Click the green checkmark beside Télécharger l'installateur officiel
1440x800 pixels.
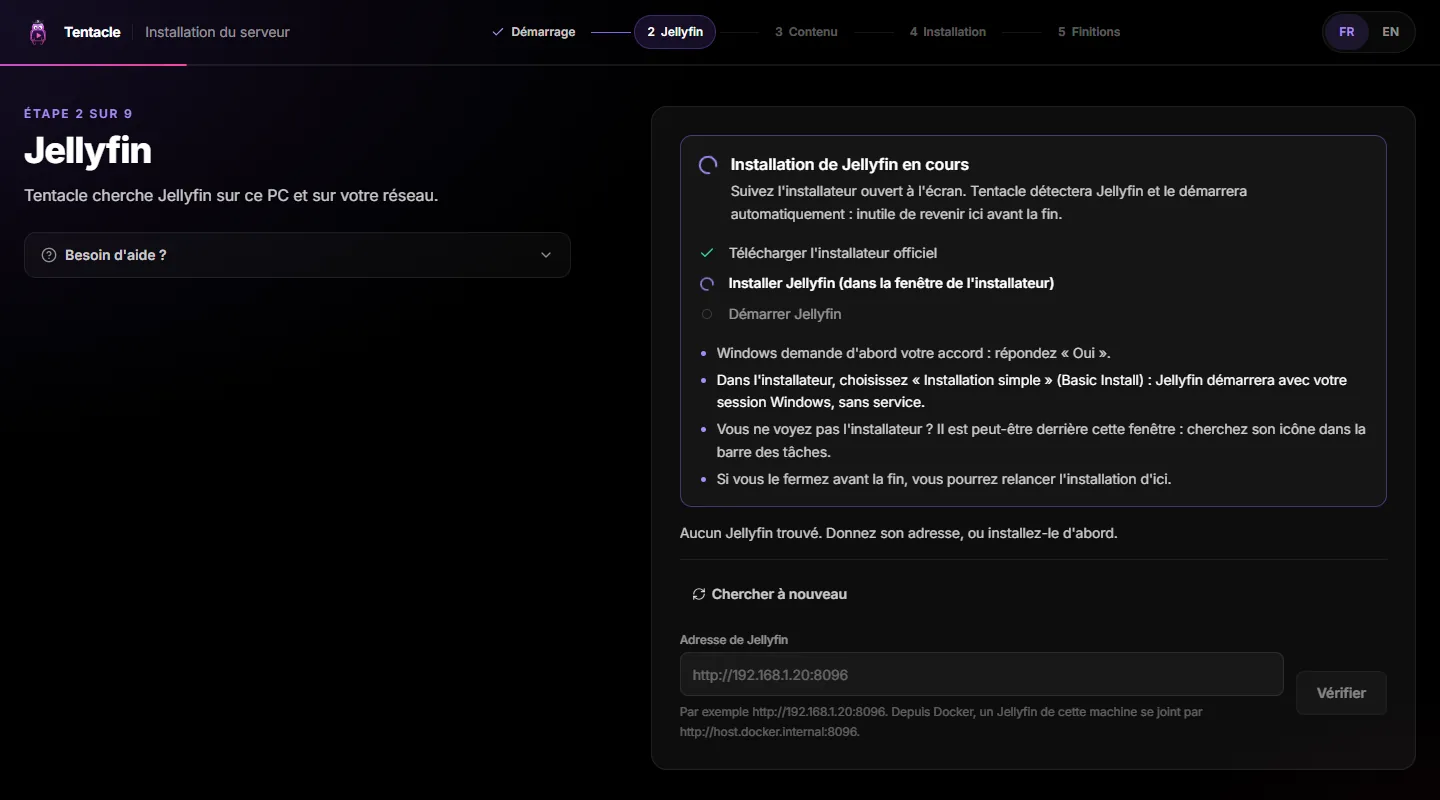click(x=707, y=253)
